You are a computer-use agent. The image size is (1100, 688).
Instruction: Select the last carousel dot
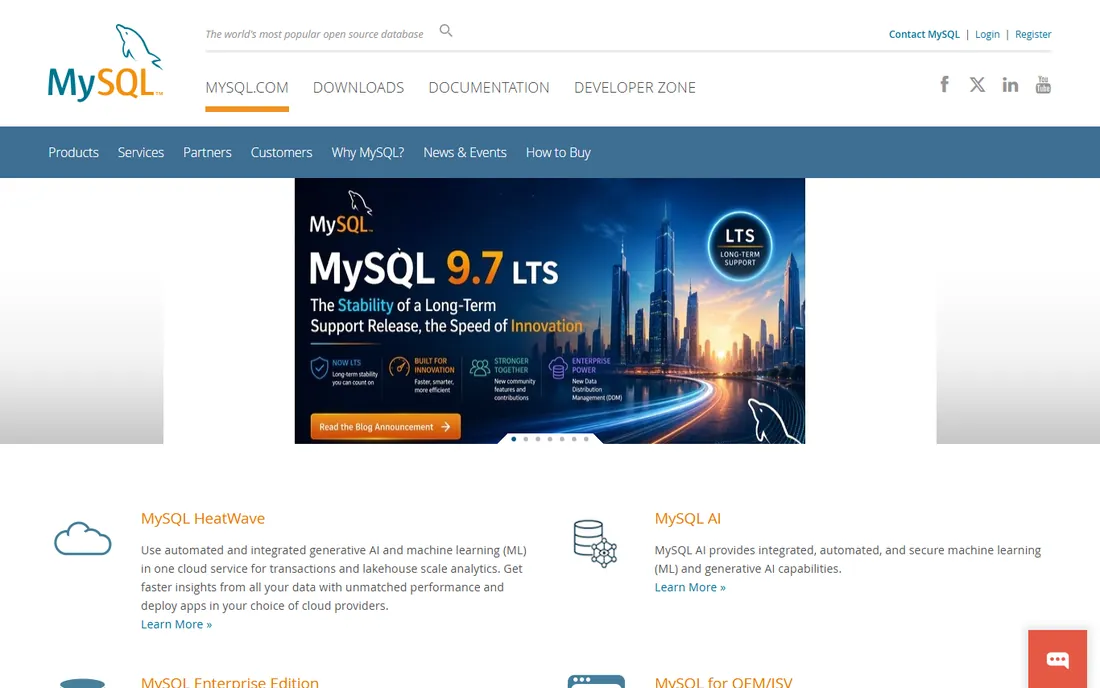(x=586, y=439)
